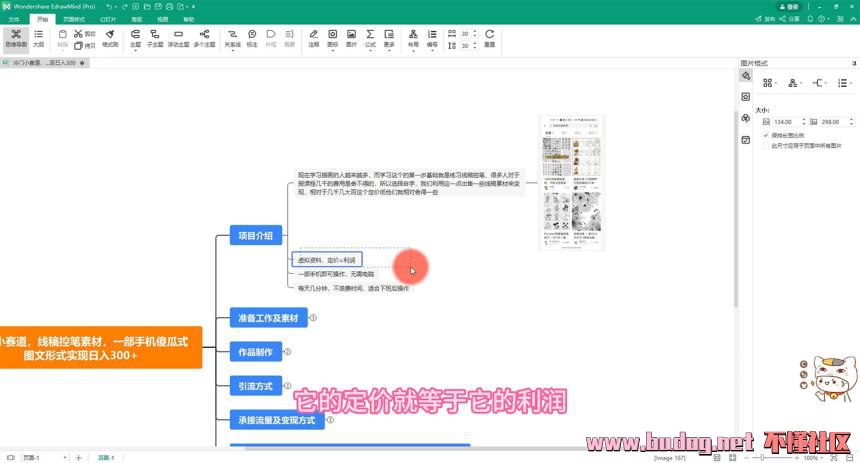Select the 关系线 relationship line tool
This screenshot has height=463, width=860.
coord(232,37)
